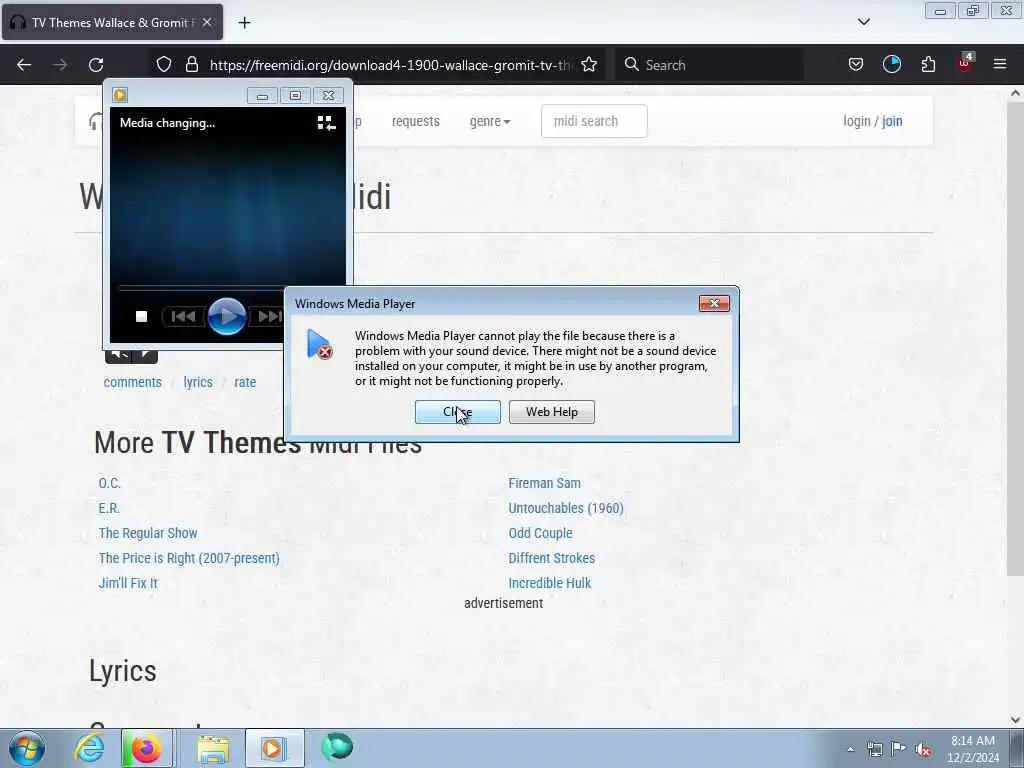Launch Internet Explorer from taskbar

(89, 748)
